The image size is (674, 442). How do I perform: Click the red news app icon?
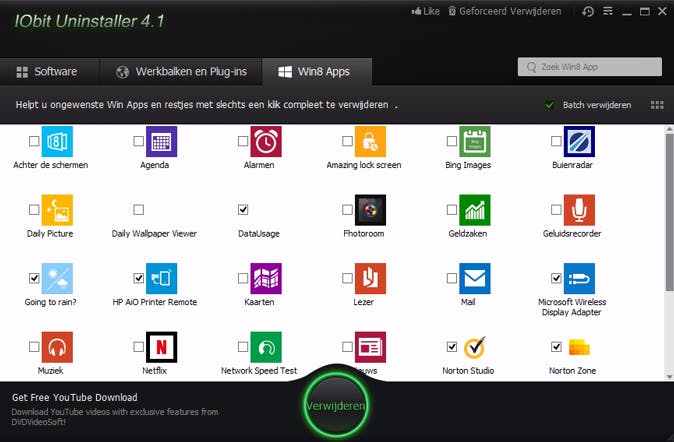pyautogui.click(x=371, y=347)
